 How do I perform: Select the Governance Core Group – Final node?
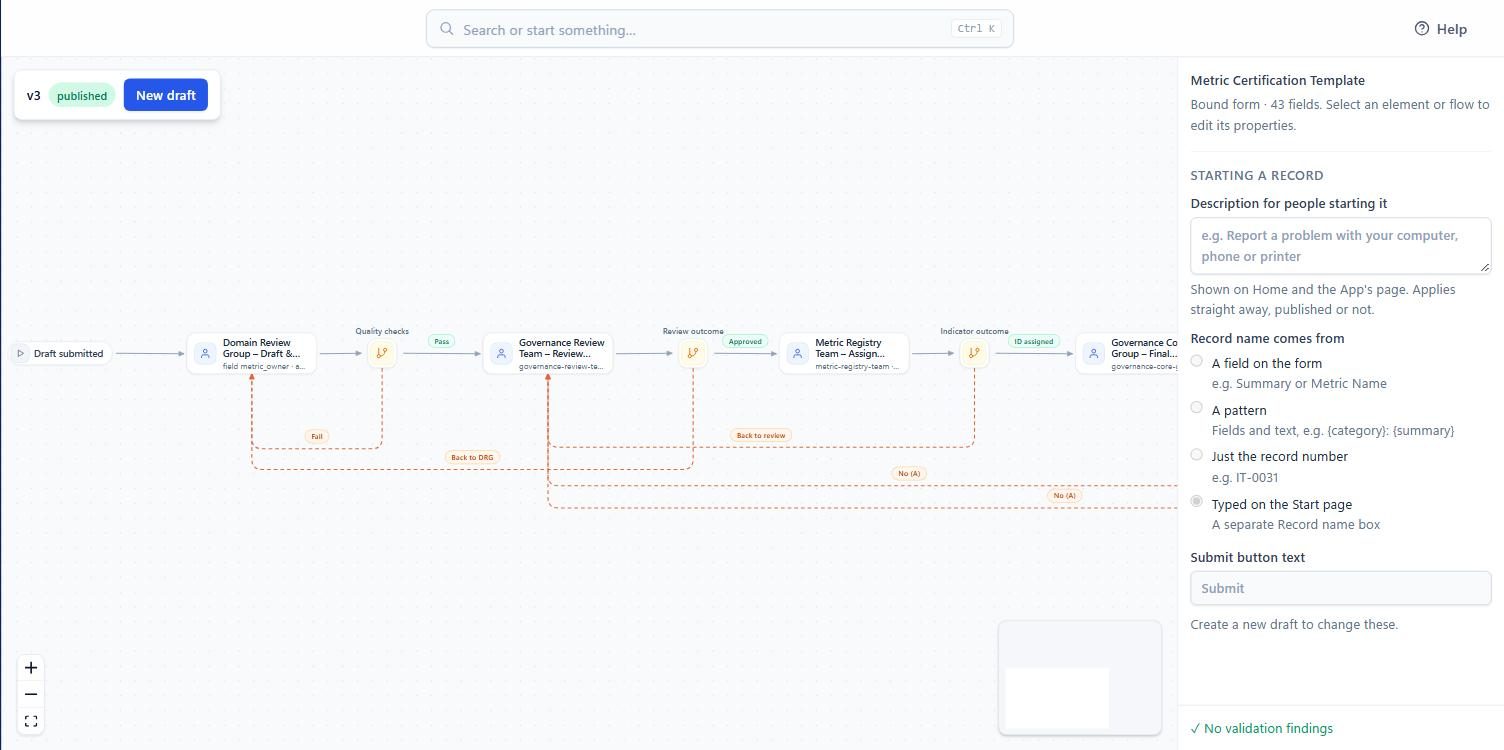point(1127,353)
